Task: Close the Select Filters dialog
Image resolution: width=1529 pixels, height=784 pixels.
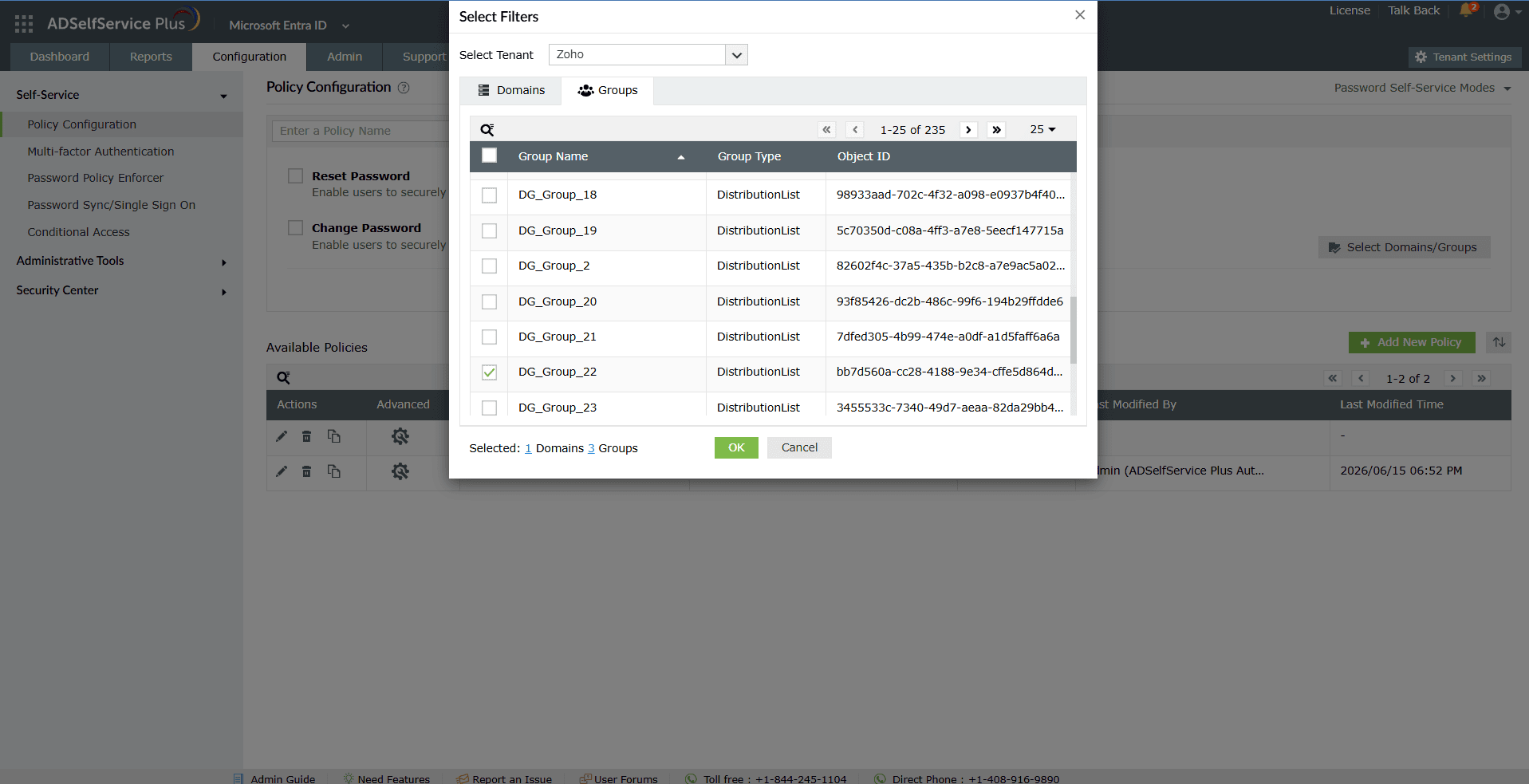Action: tap(1080, 15)
